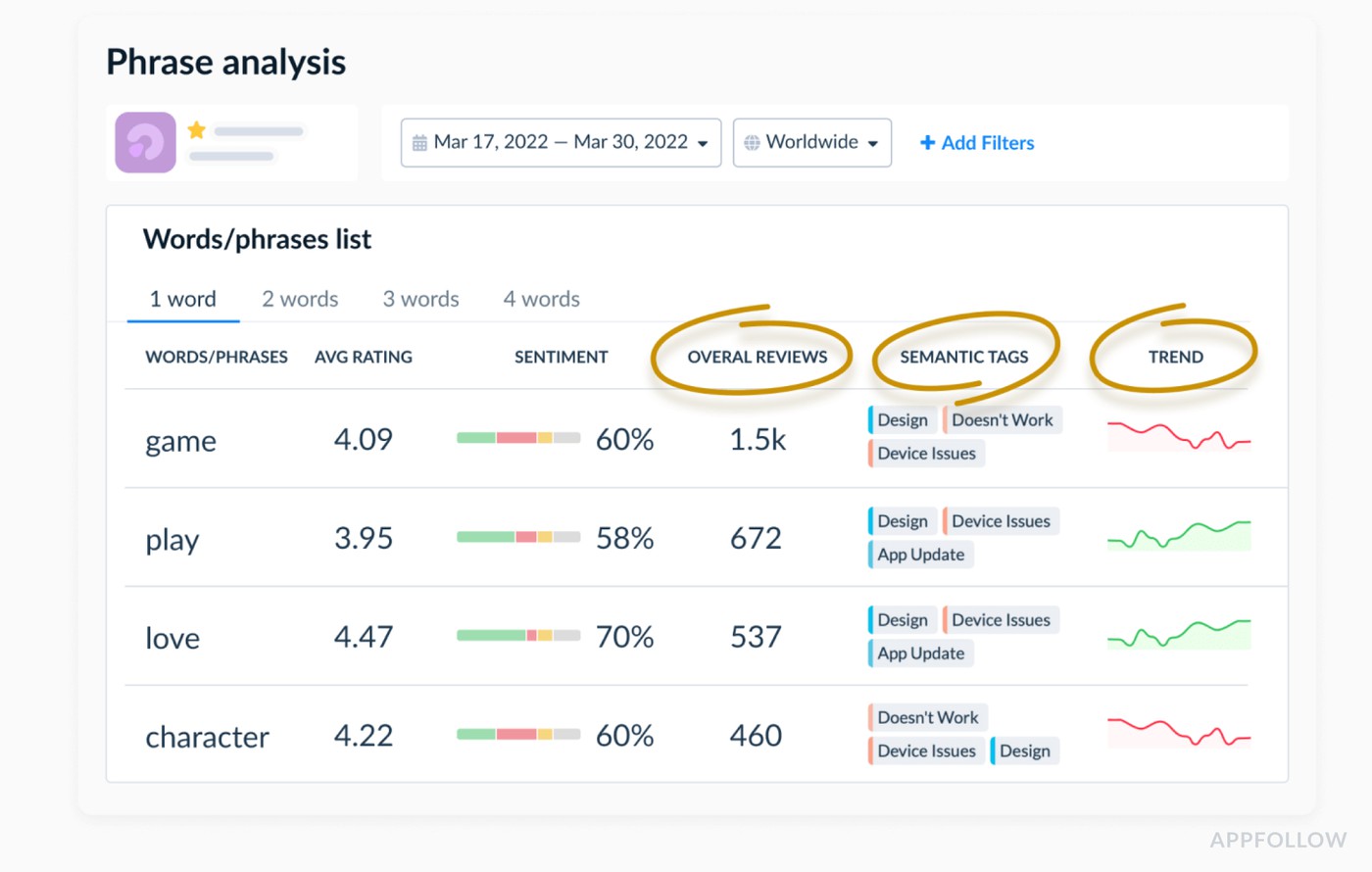Click the Add Filters button
The width and height of the screenshot is (1372, 872).
(x=977, y=143)
